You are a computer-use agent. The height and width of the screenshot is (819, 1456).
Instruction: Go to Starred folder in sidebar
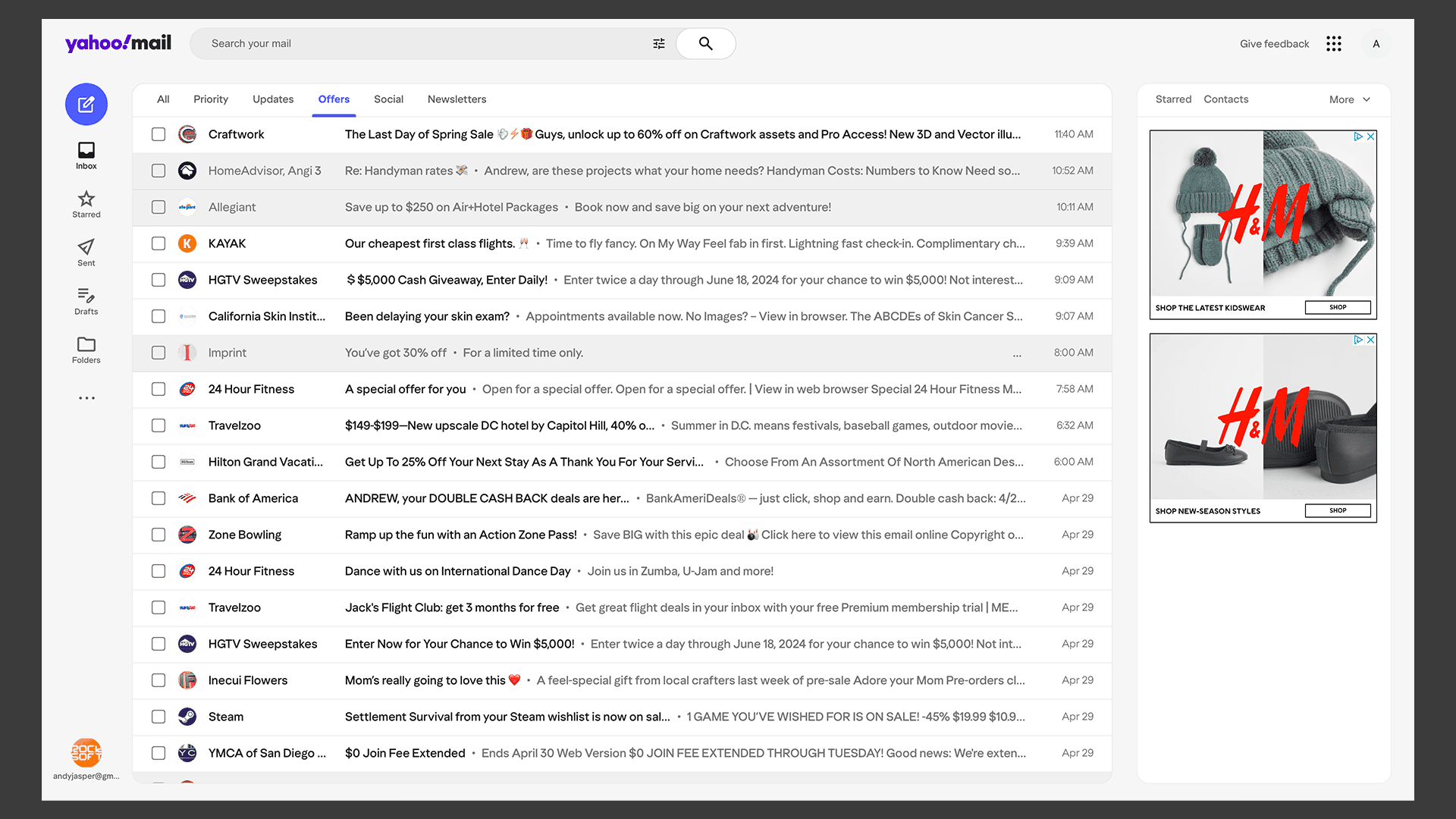pos(86,204)
